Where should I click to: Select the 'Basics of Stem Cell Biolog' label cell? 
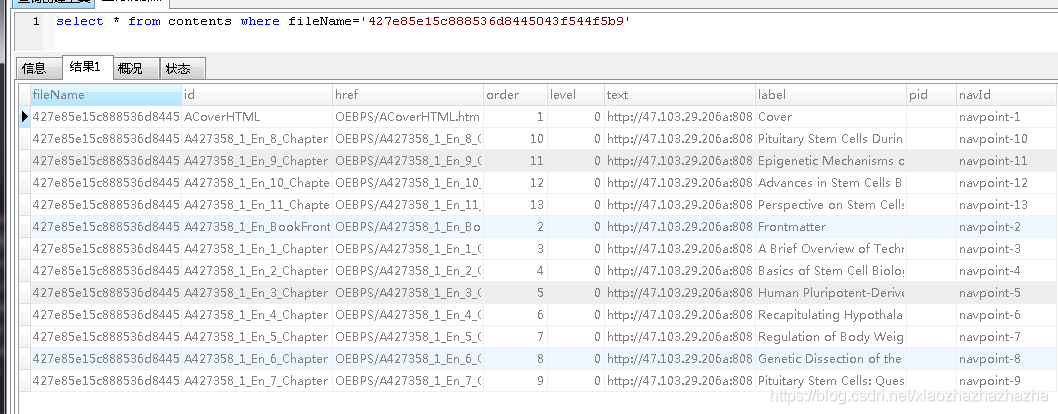(831, 270)
